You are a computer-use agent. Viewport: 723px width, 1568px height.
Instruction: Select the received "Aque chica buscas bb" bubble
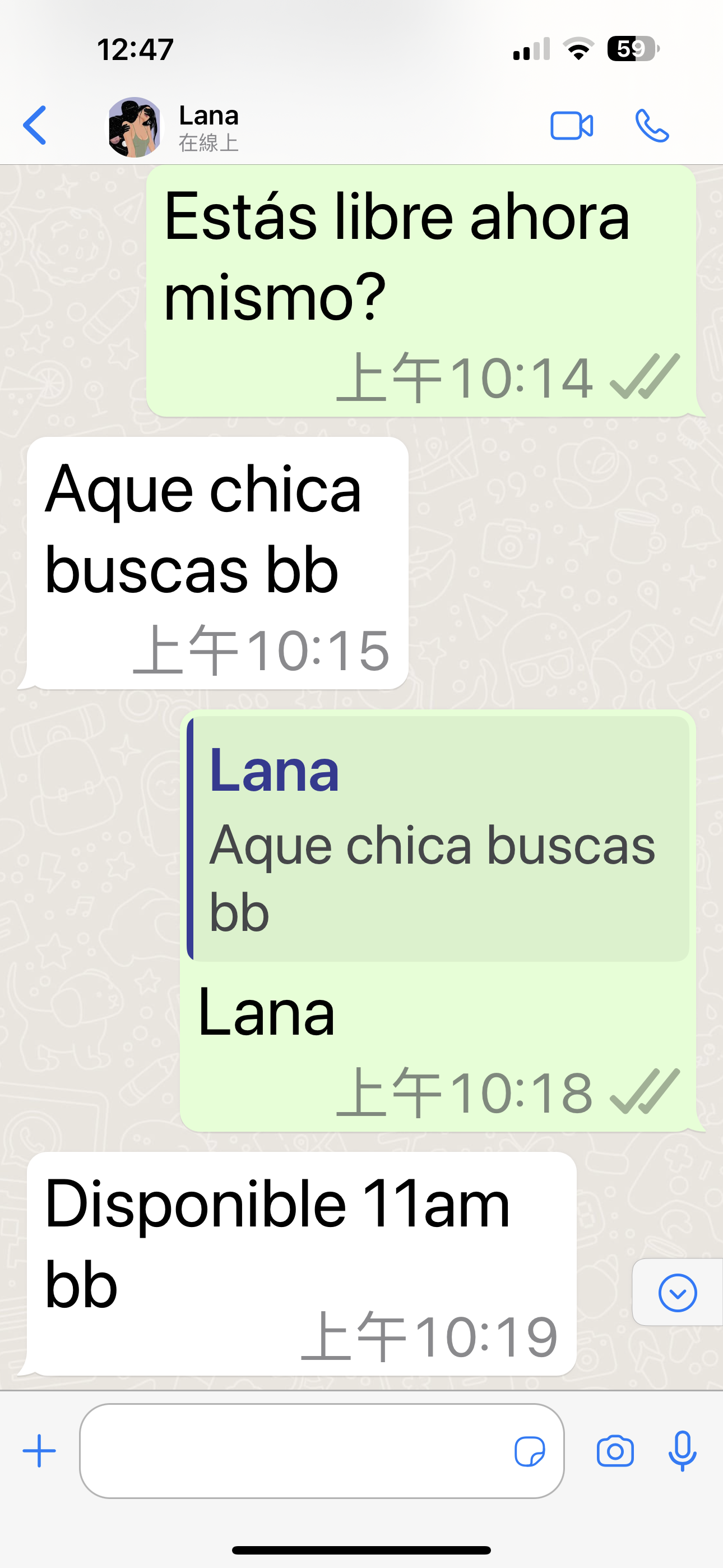[x=217, y=563]
